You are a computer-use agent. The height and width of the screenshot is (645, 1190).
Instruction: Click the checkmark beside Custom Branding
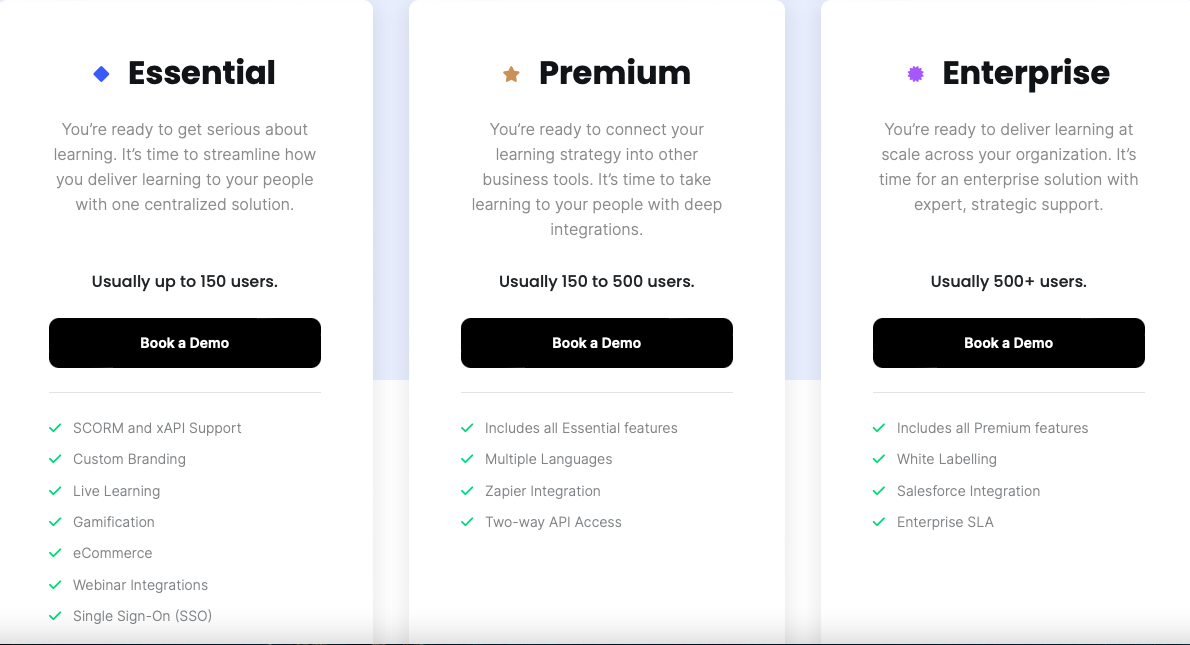55,459
